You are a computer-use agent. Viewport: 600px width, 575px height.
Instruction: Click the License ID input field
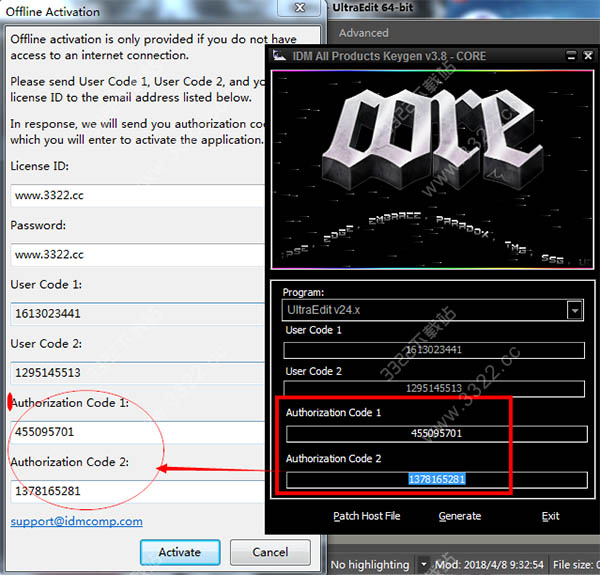(138, 195)
